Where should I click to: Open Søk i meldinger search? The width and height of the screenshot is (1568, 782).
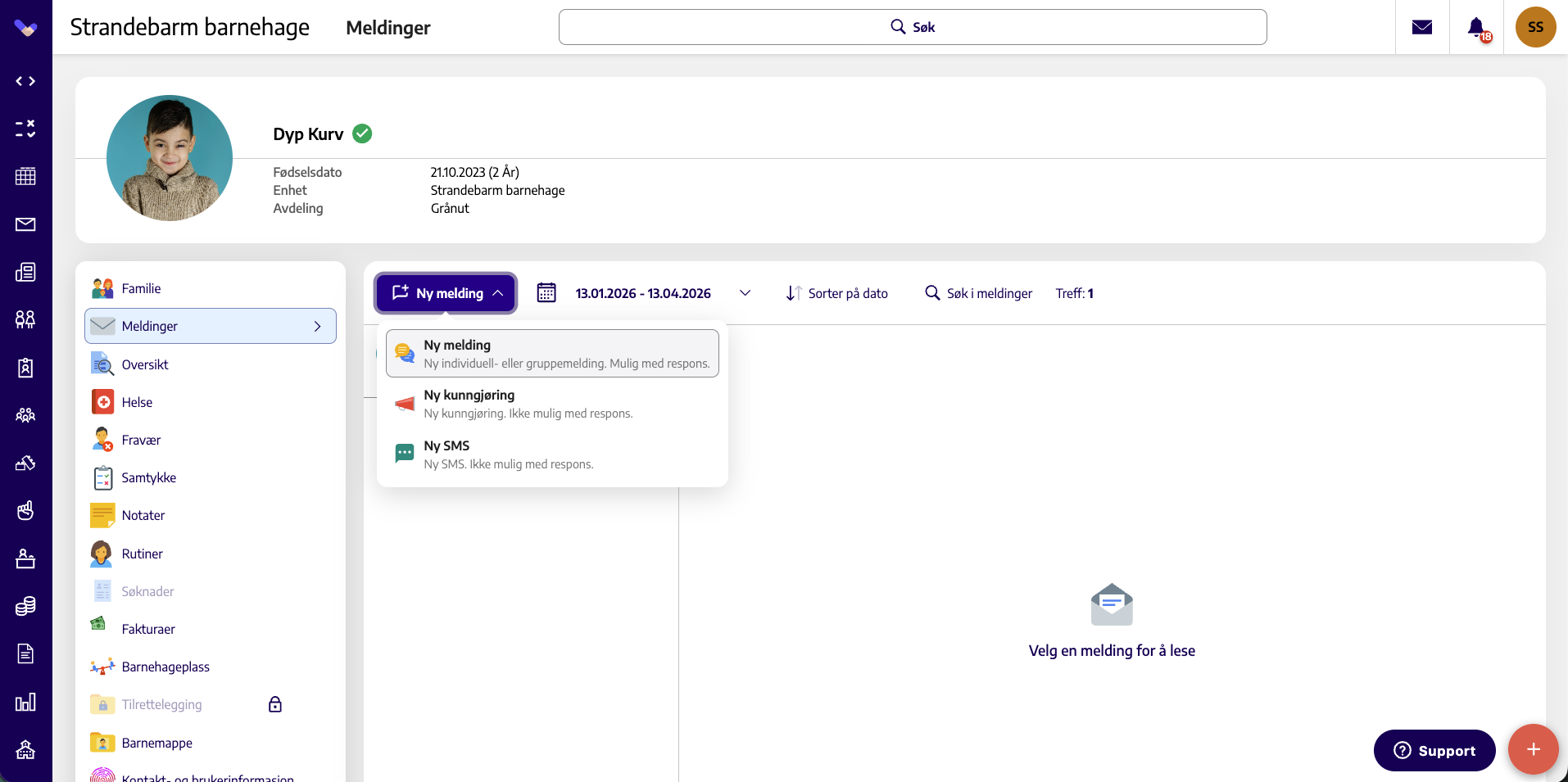click(979, 293)
